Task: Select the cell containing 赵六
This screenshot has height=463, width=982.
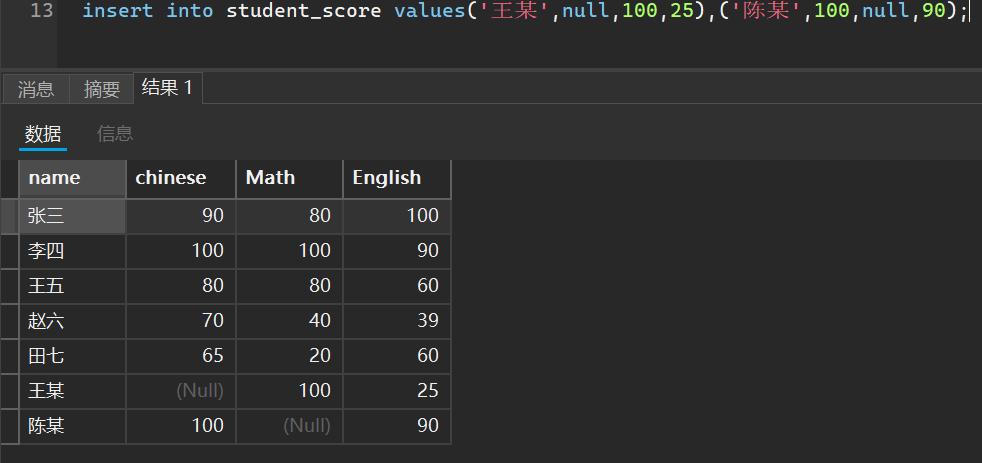Action: 73,321
